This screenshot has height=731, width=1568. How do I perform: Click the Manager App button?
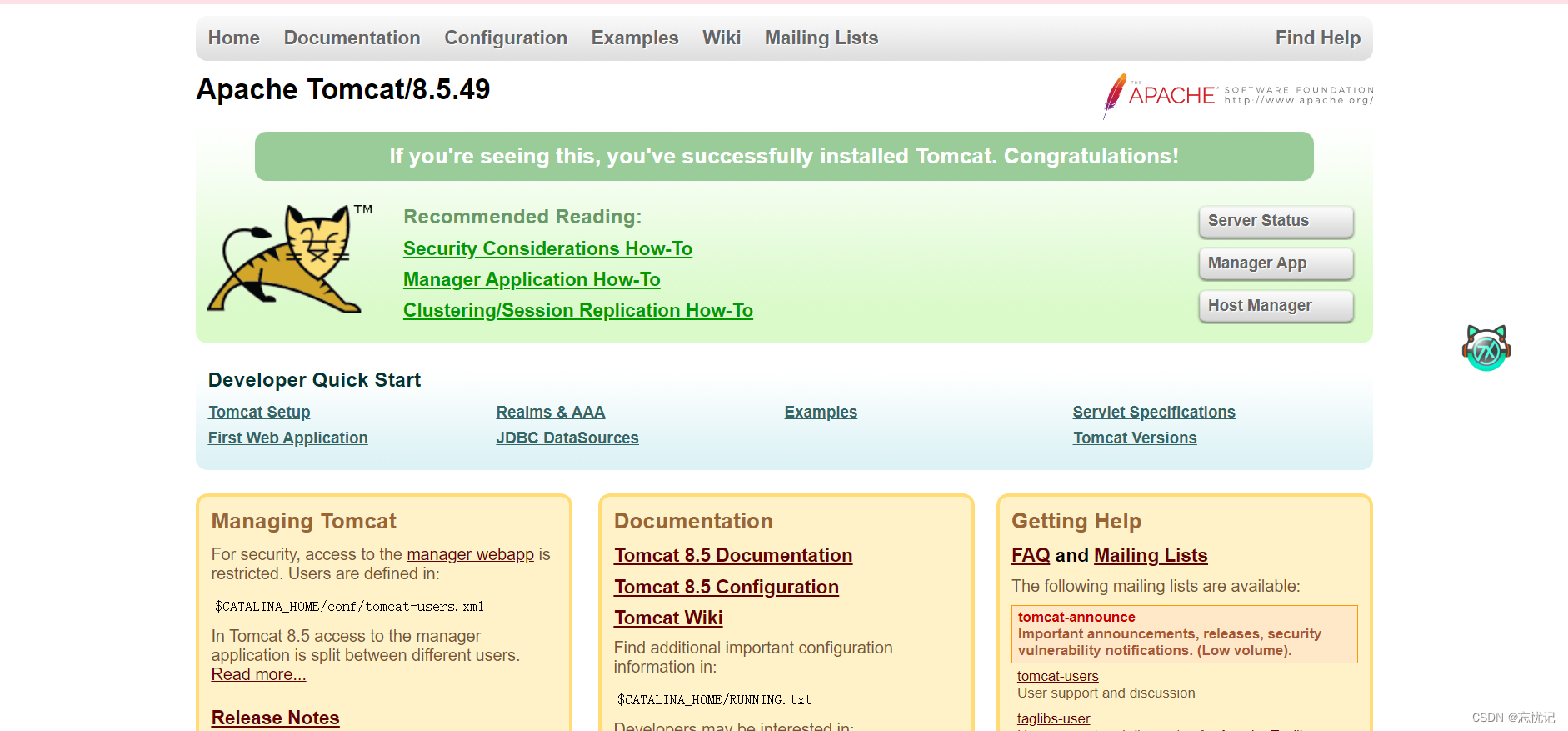[1276, 263]
